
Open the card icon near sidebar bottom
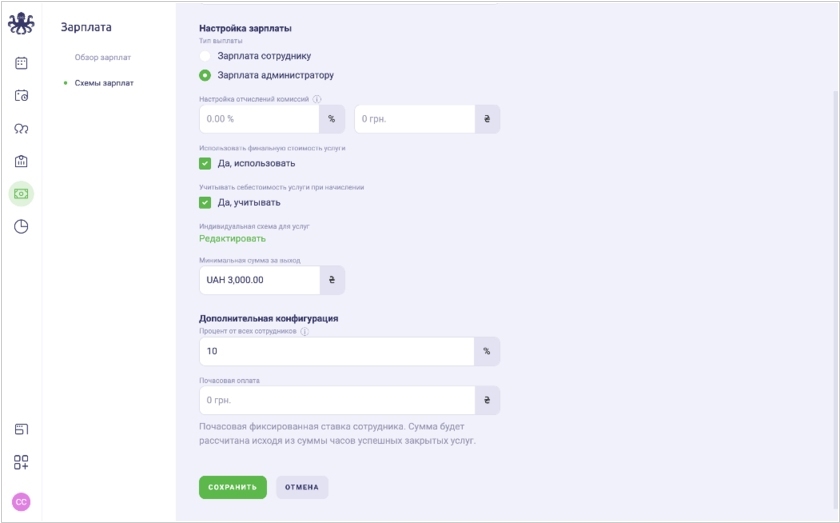21,429
